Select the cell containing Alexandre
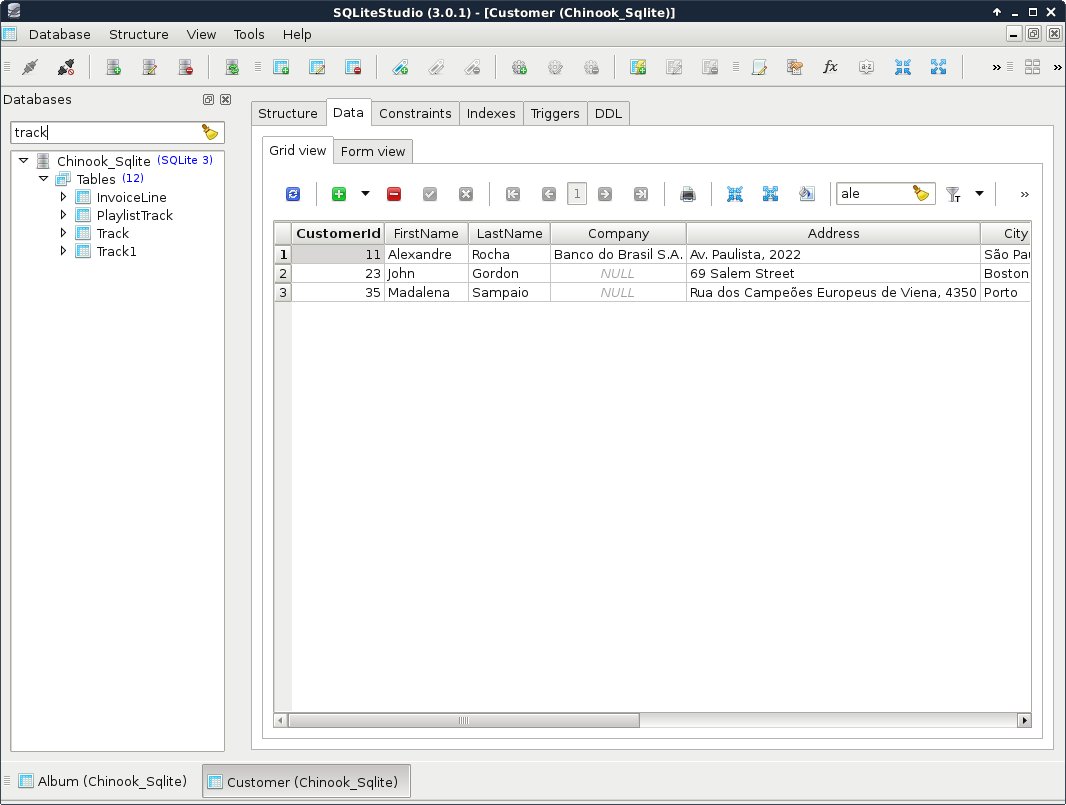 [426, 254]
